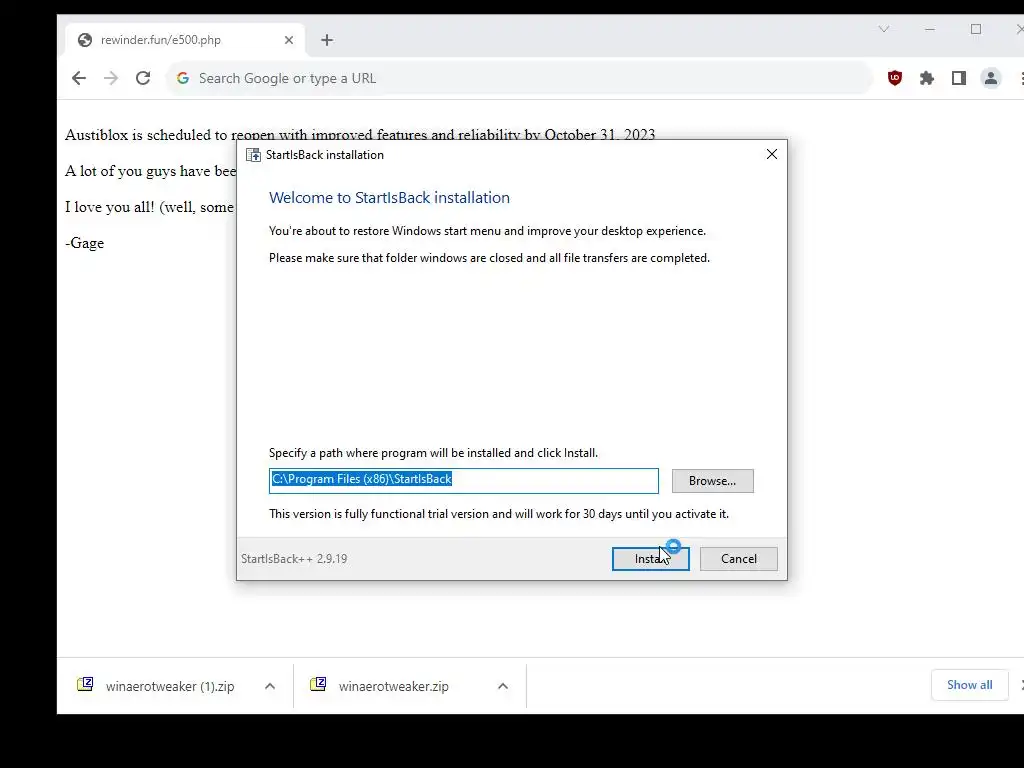Click the 'You're about to restore Windows' sentence
Viewport: 1024px width, 768px height.
487,231
